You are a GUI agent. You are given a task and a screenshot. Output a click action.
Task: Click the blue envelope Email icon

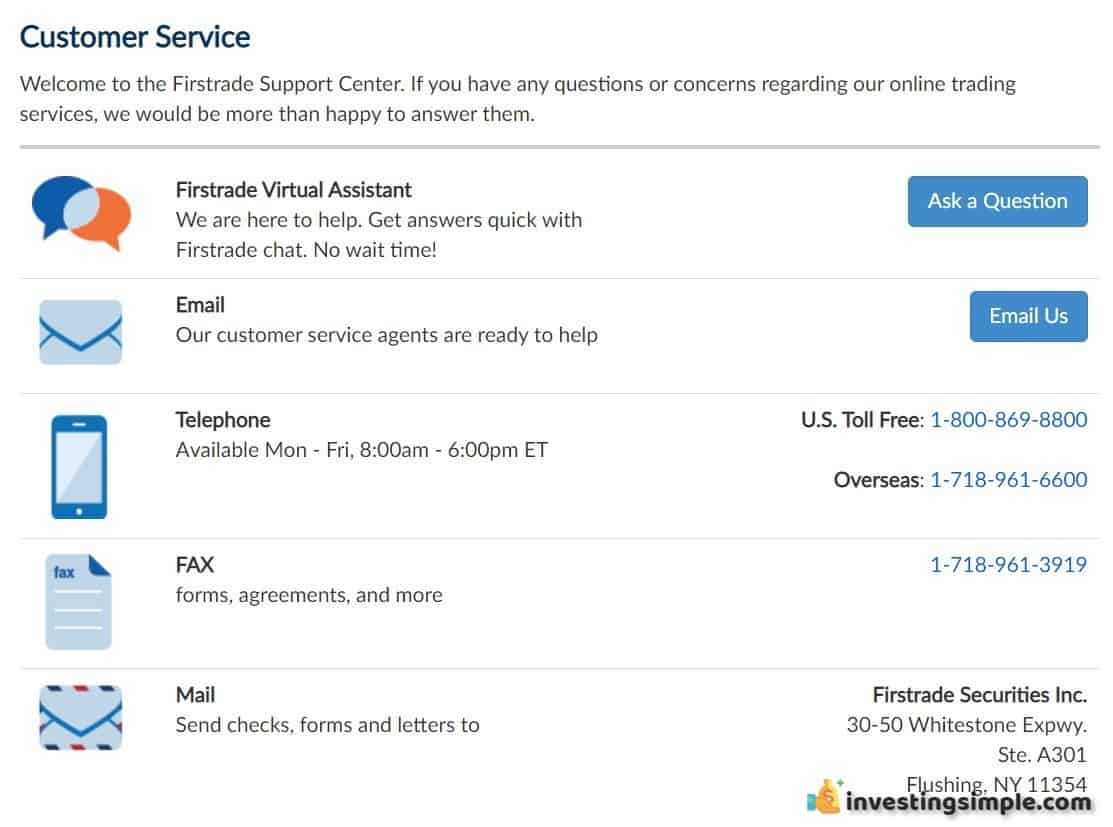[80, 332]
